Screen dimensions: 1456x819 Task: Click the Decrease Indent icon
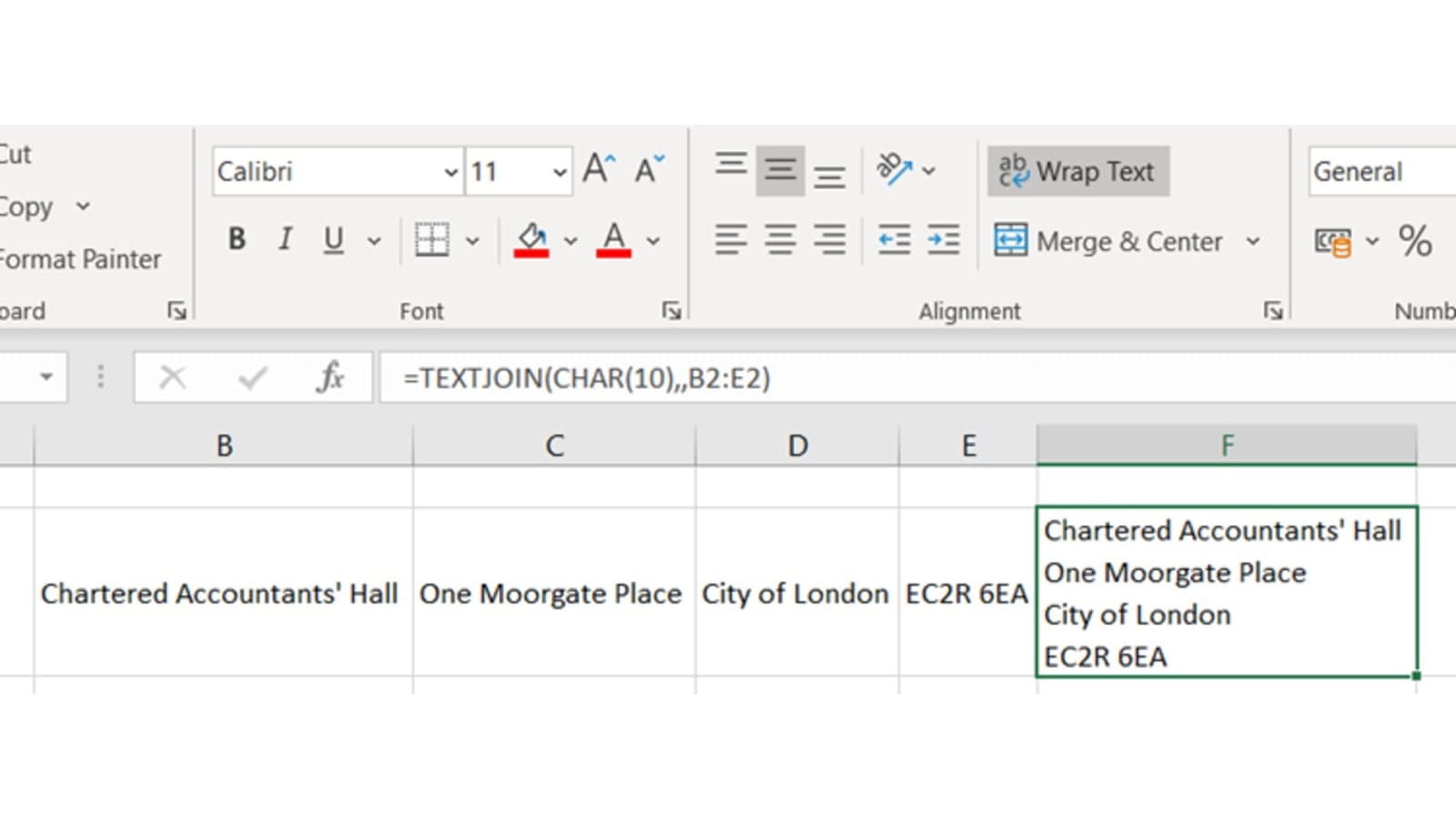pos(894,240)
